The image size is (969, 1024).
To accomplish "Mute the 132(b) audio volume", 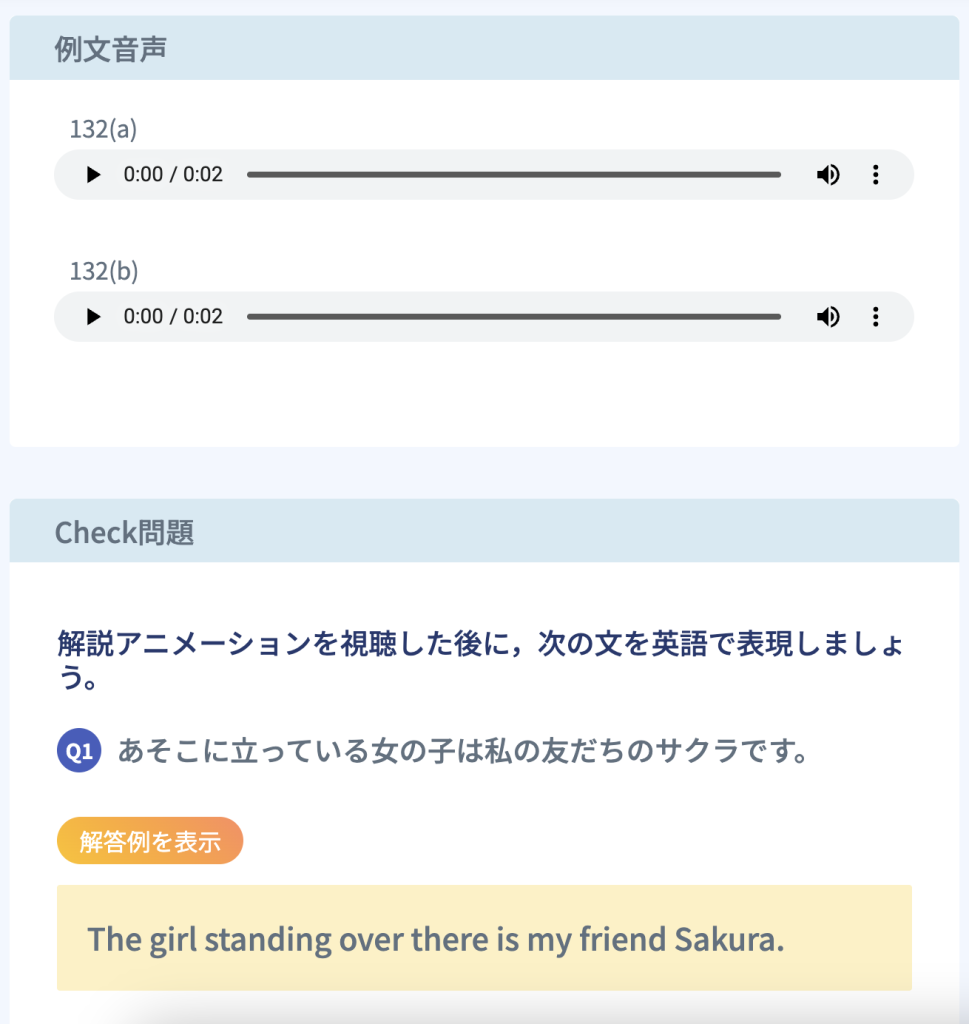I will [827, 317].
